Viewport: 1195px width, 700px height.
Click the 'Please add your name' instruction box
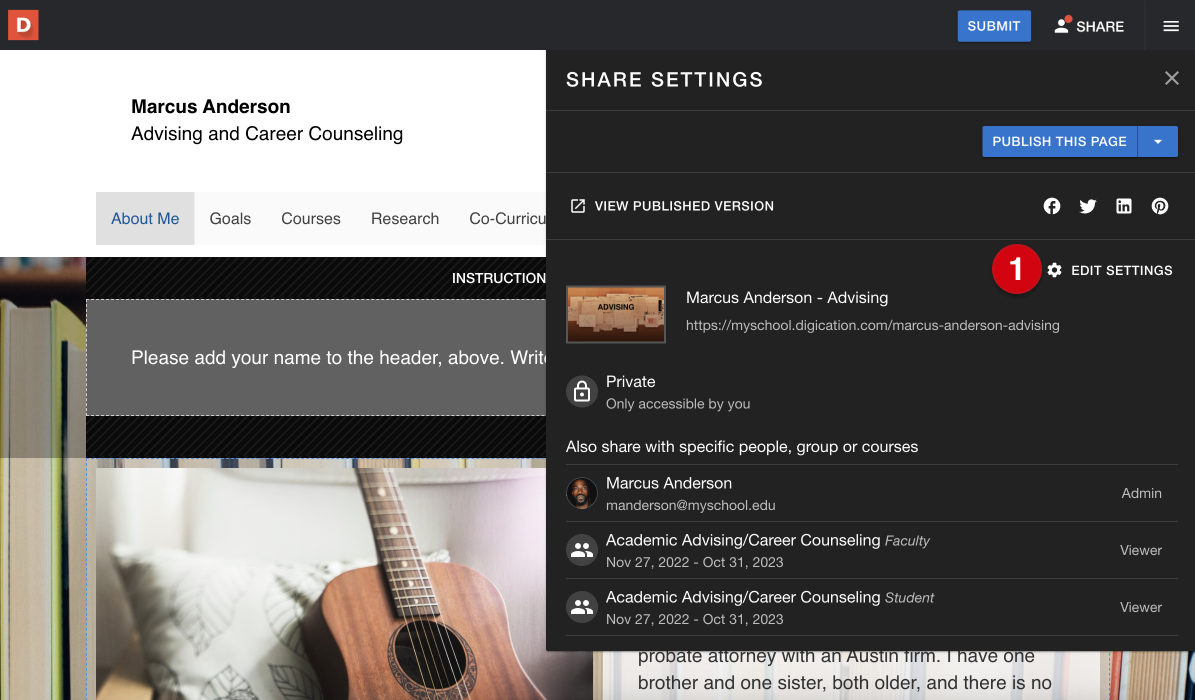tap(316, 358)
